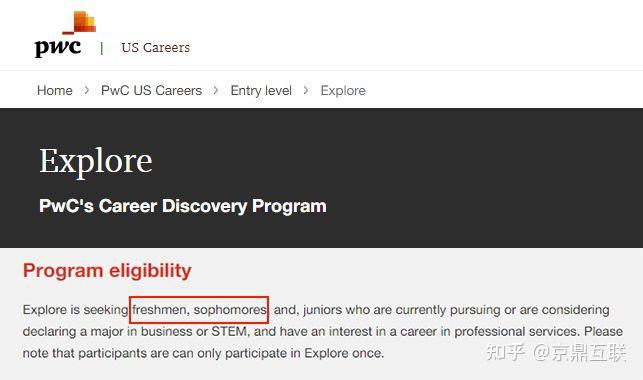Click the large Explore page title
Viewport: 643px width, 380px height.
point(96,162)
